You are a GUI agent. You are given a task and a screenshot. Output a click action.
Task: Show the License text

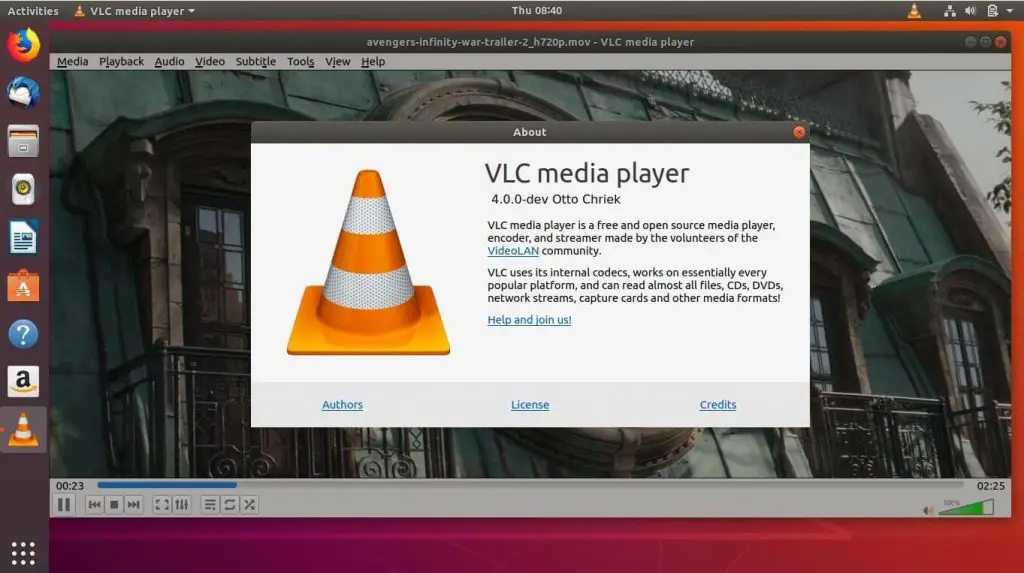pos(530,404)
